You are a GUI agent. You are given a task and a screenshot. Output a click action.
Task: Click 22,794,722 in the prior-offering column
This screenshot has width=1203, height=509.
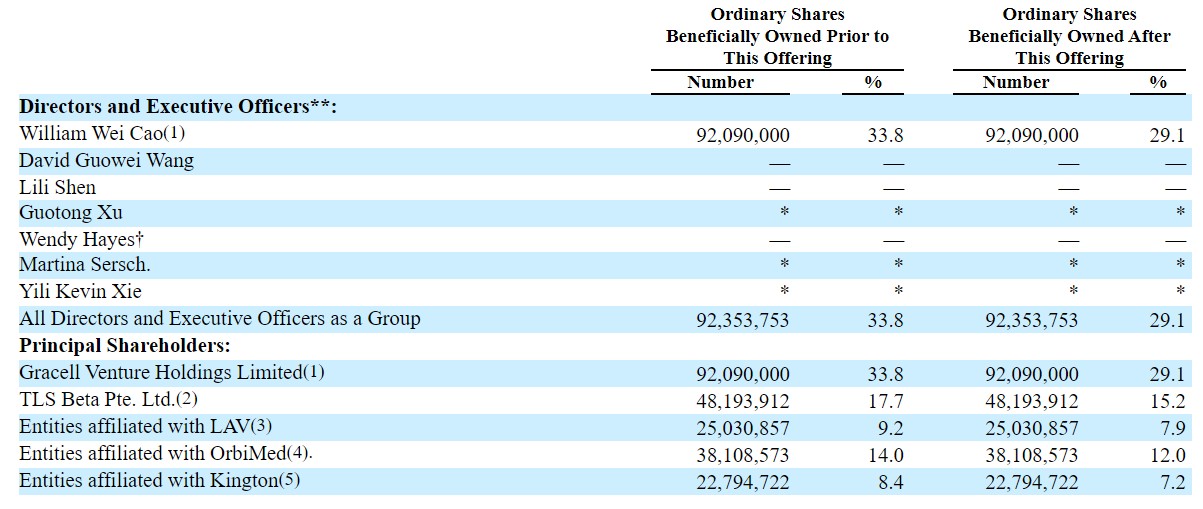tap(742, 483)
